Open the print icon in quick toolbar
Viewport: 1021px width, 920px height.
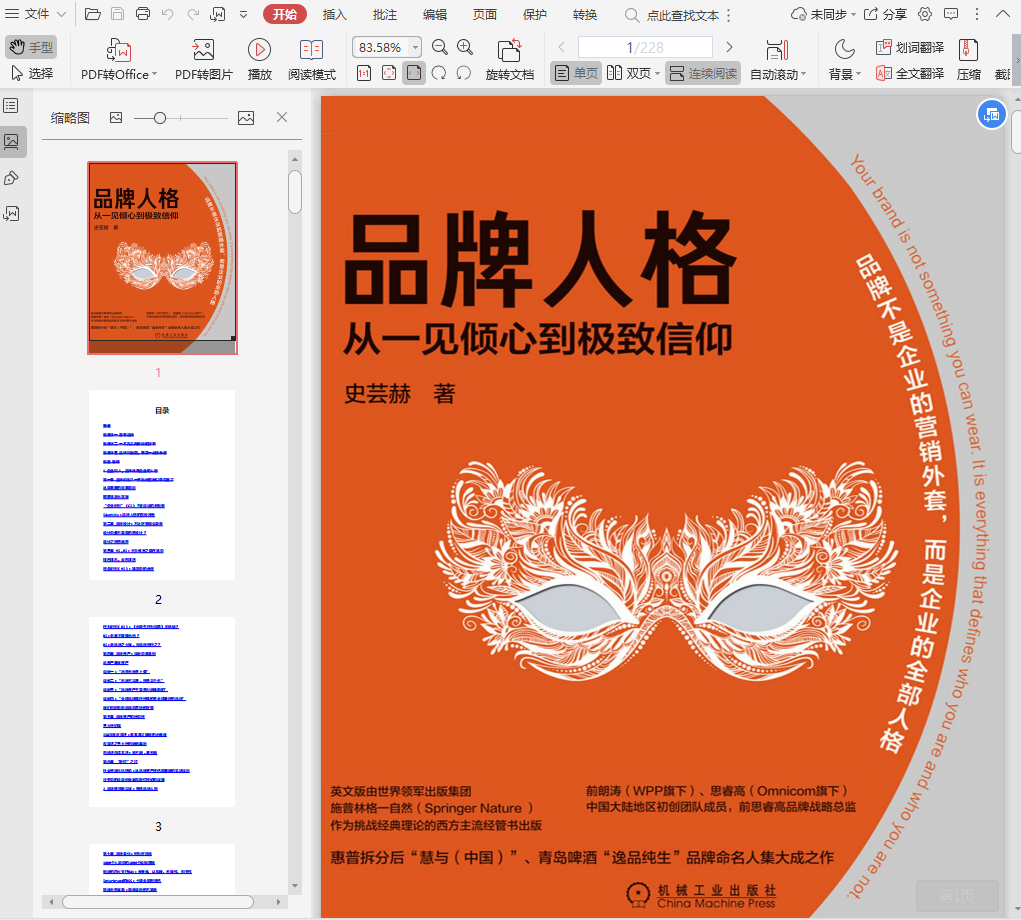pyautogui.click(x=143, y=14)
